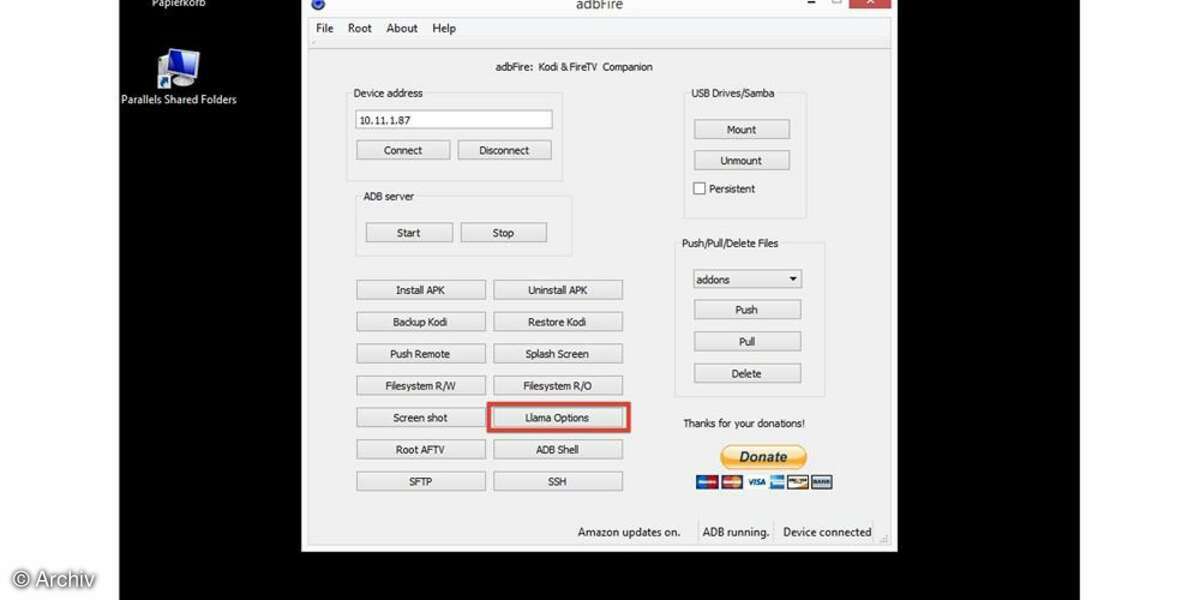Click the SFTP button
This screenshot has width=1200, height=600.
click(421, 481)
